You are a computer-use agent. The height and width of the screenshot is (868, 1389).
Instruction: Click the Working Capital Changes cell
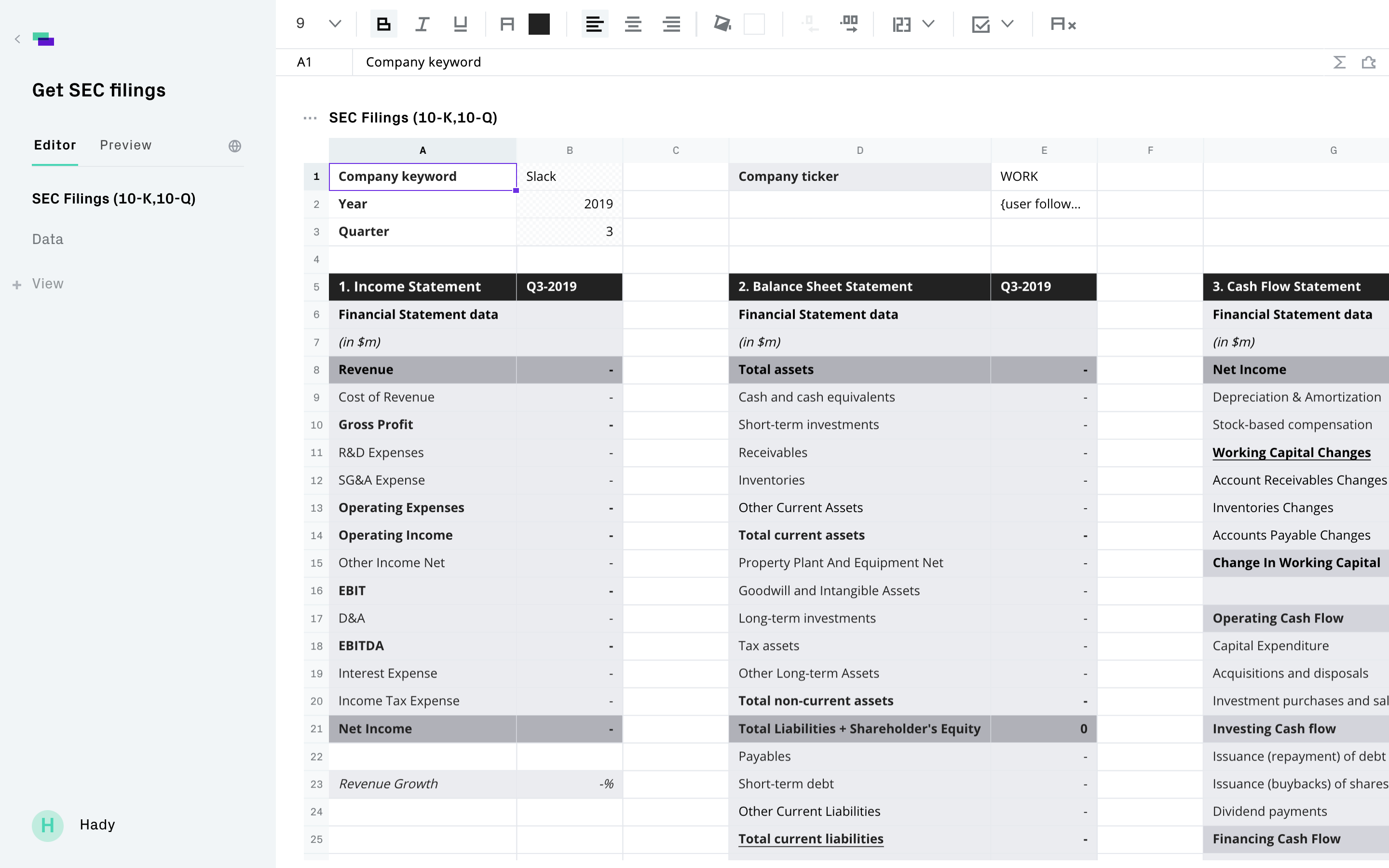[1296, 452]
